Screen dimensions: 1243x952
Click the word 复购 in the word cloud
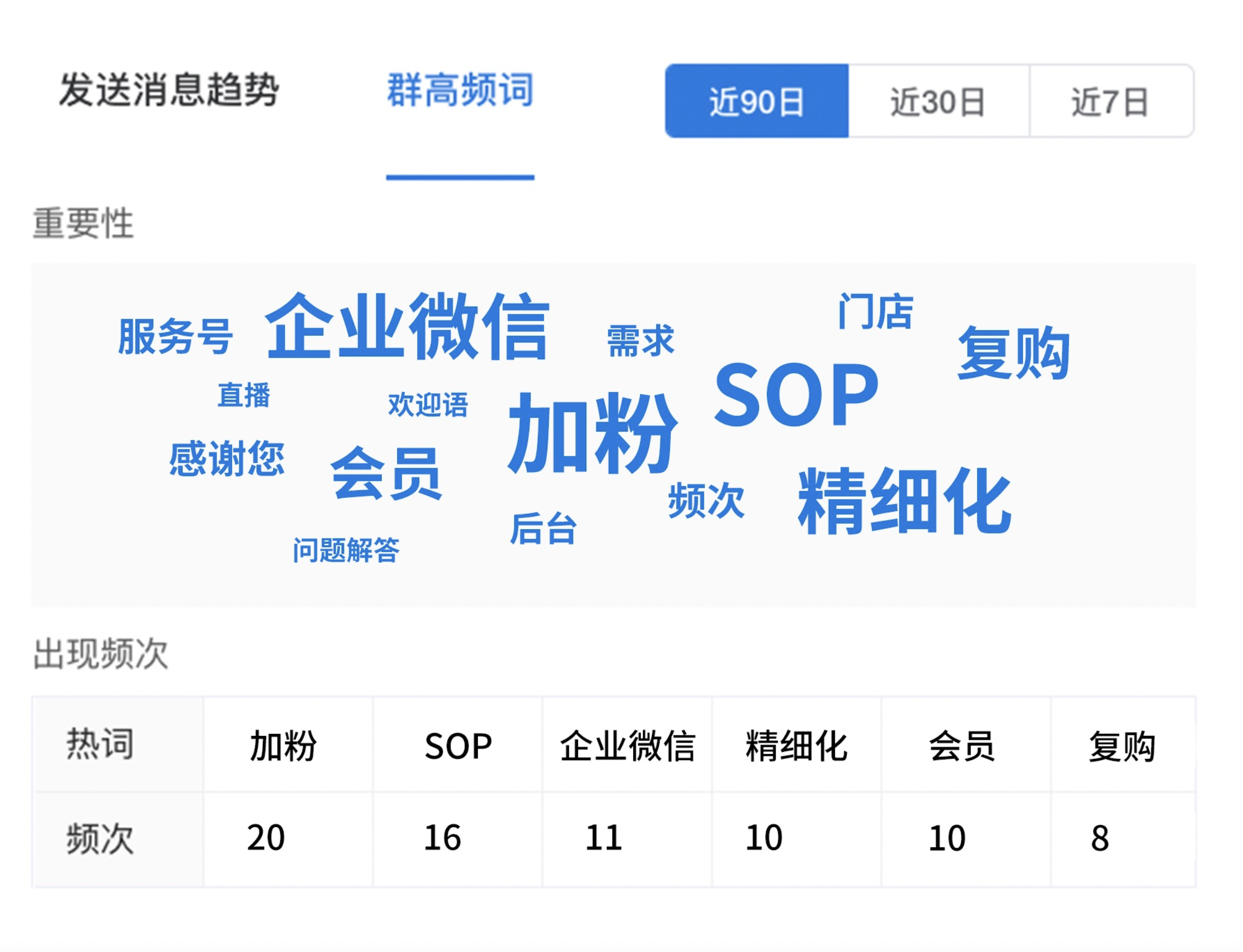pyautogui.click(x=1014, y=353)
